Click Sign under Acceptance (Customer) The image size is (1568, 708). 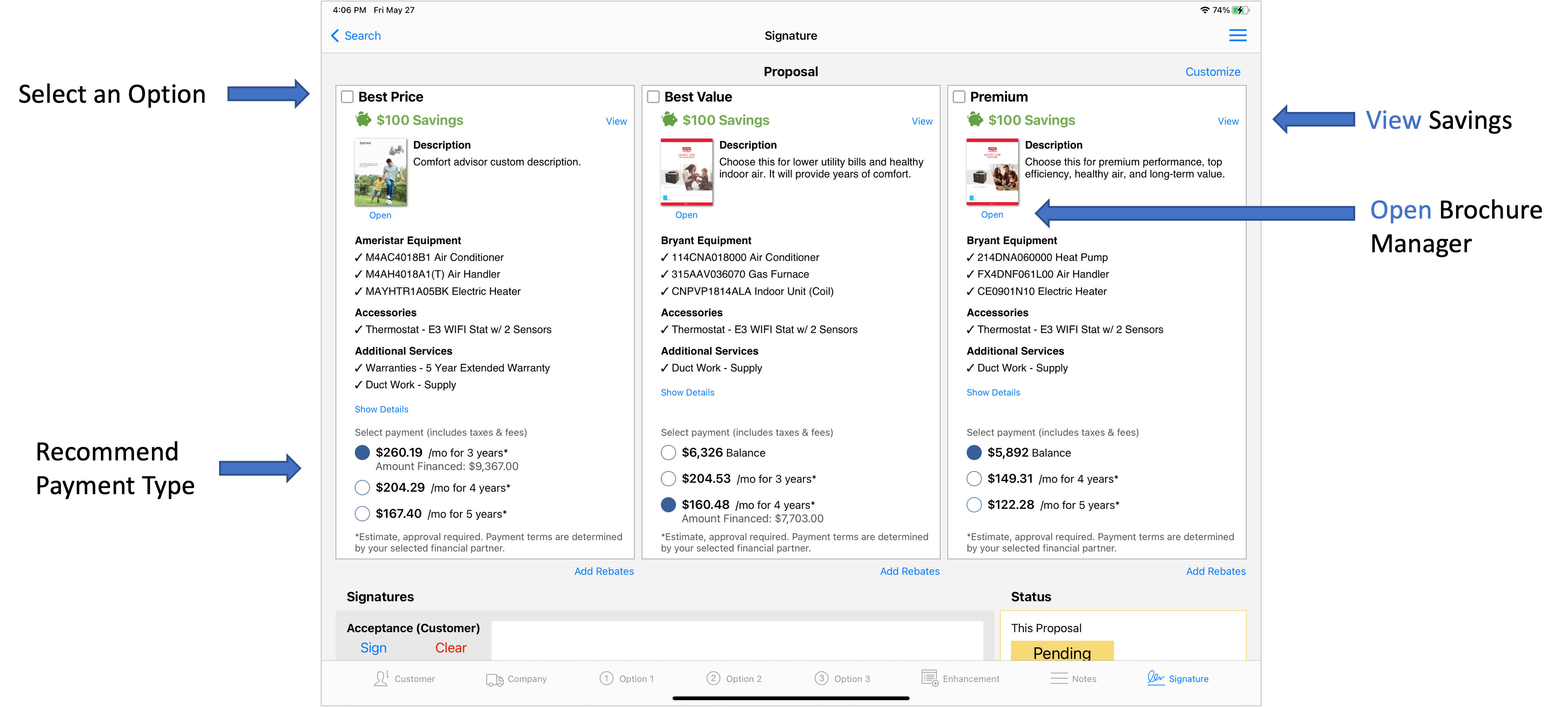coord(373,648)
